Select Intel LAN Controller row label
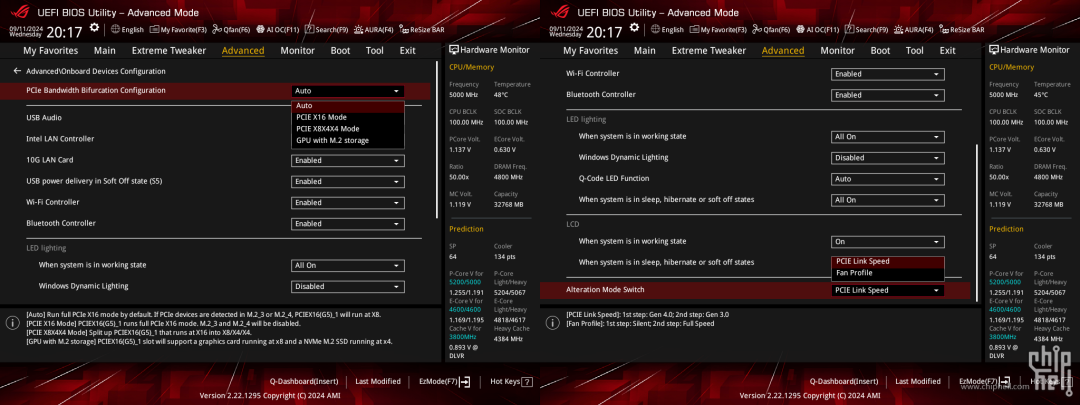This screenshot has height=405, width=1080. click(60, 138)
